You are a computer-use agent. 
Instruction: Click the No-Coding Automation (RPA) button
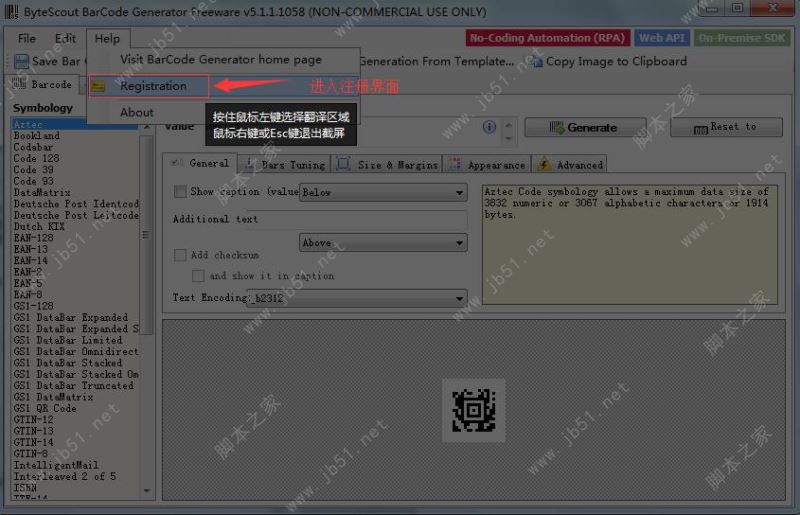(547, 38)
